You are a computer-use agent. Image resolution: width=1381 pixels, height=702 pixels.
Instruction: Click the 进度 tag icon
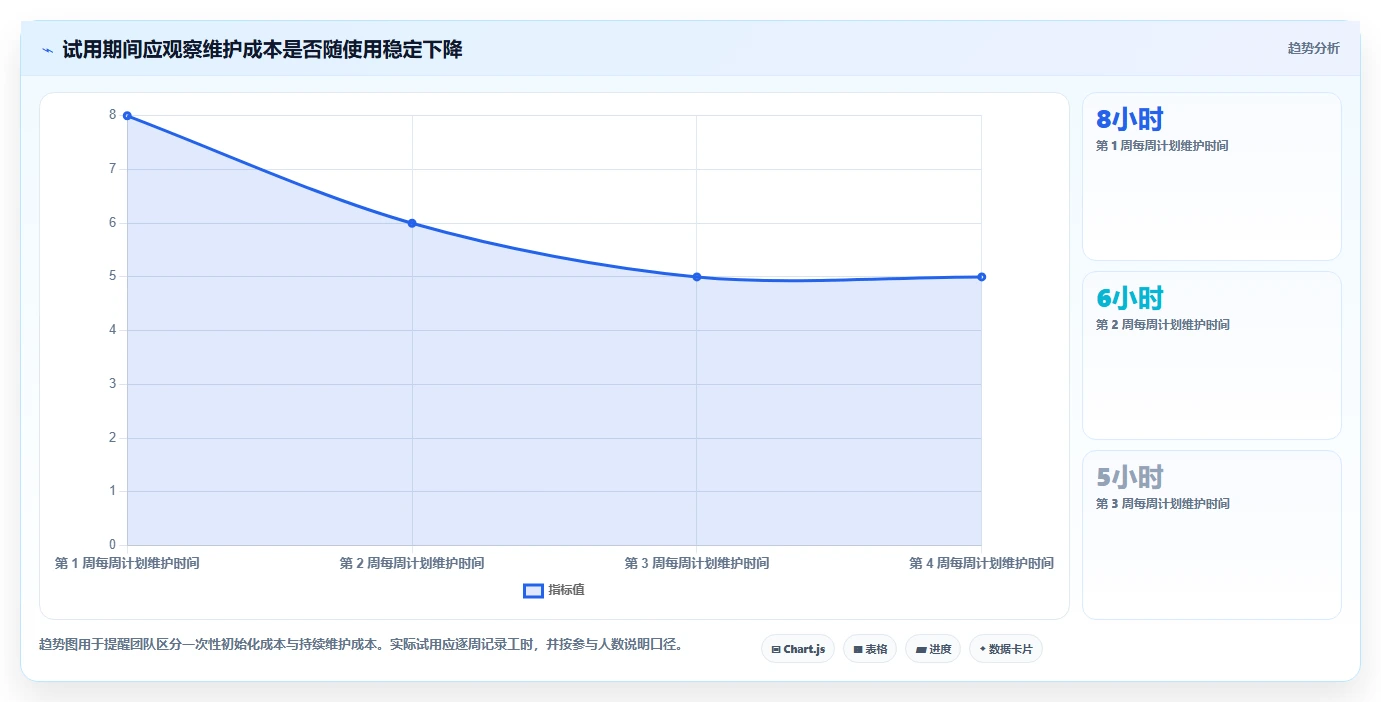point(921,650)
